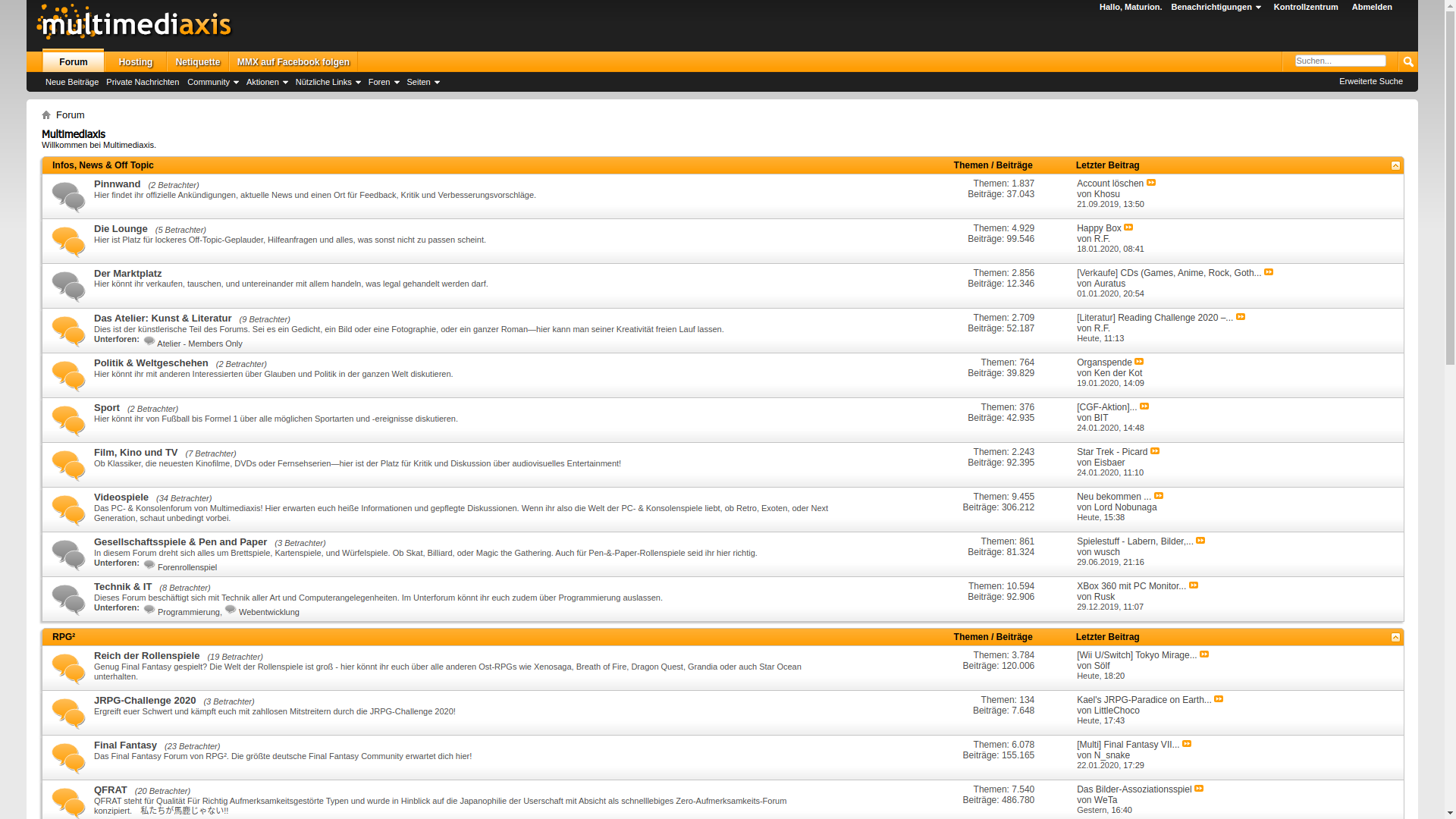Click the Der Marktplatz forum status icon
The image size is (1456, 819).
click(x=68, y=287)
